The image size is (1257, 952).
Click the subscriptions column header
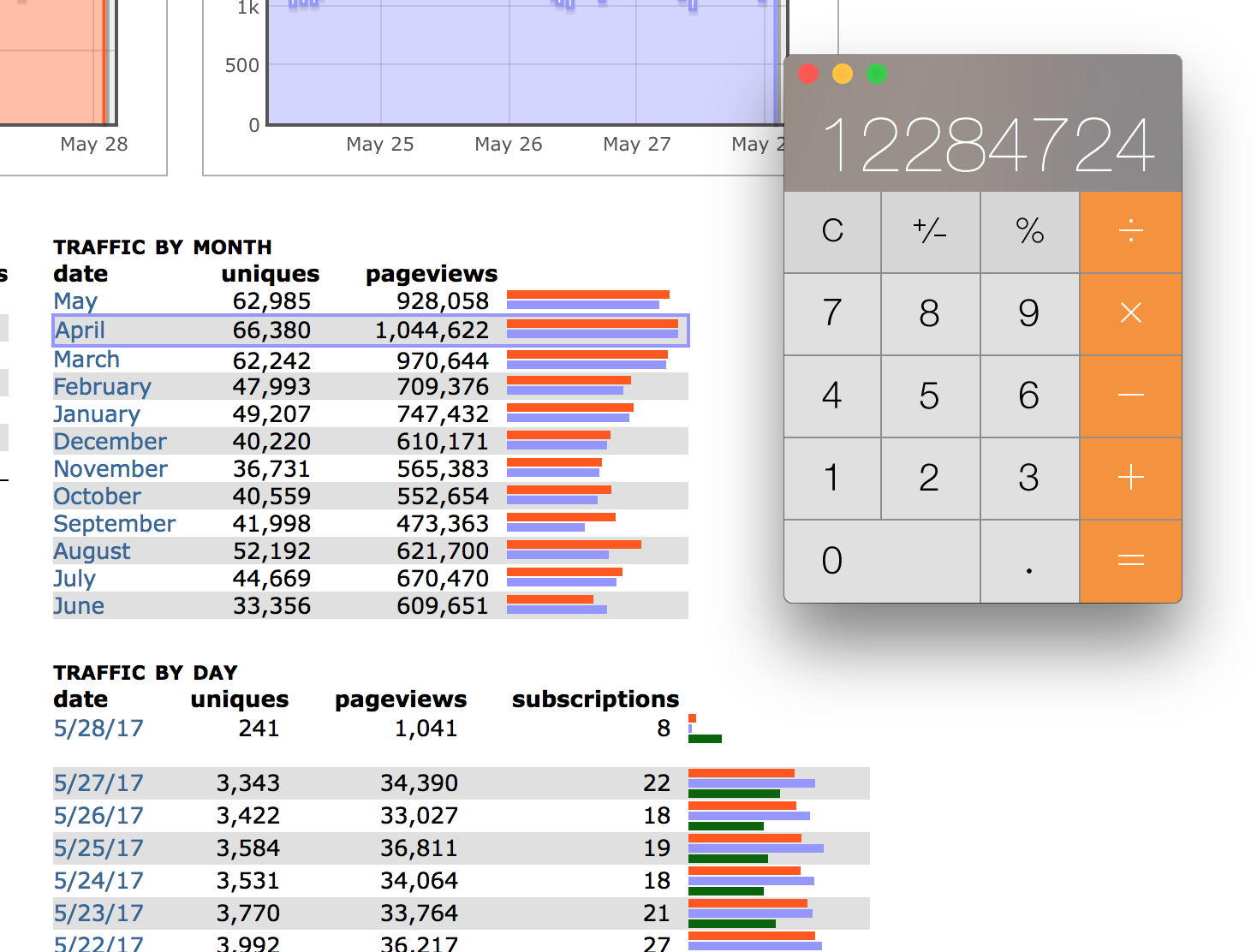(x=595, y=700)
